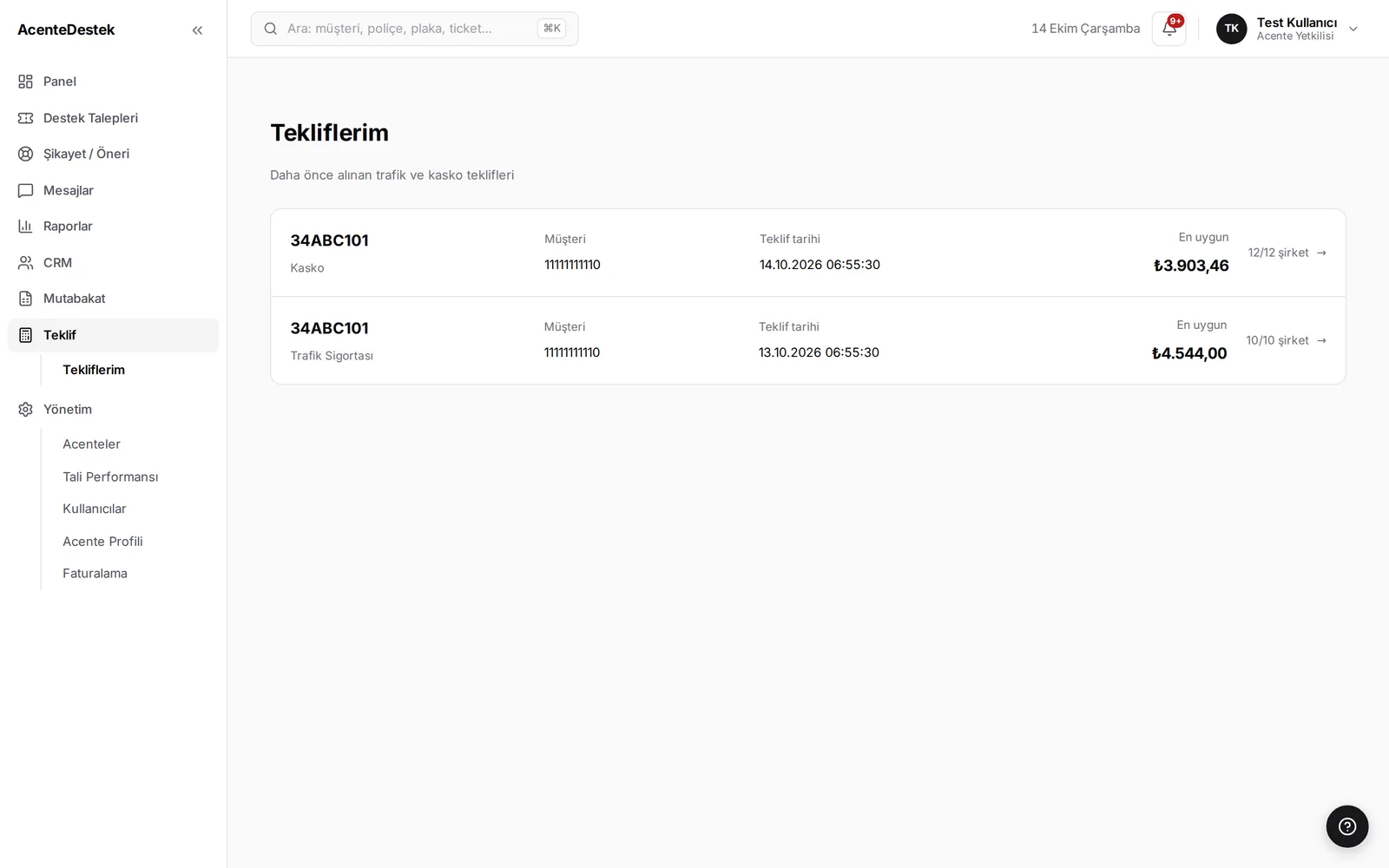Click the Yönetim gear icon
Image resolution: width=1389 pixels, height=868 pixels.
pos(26,410)
